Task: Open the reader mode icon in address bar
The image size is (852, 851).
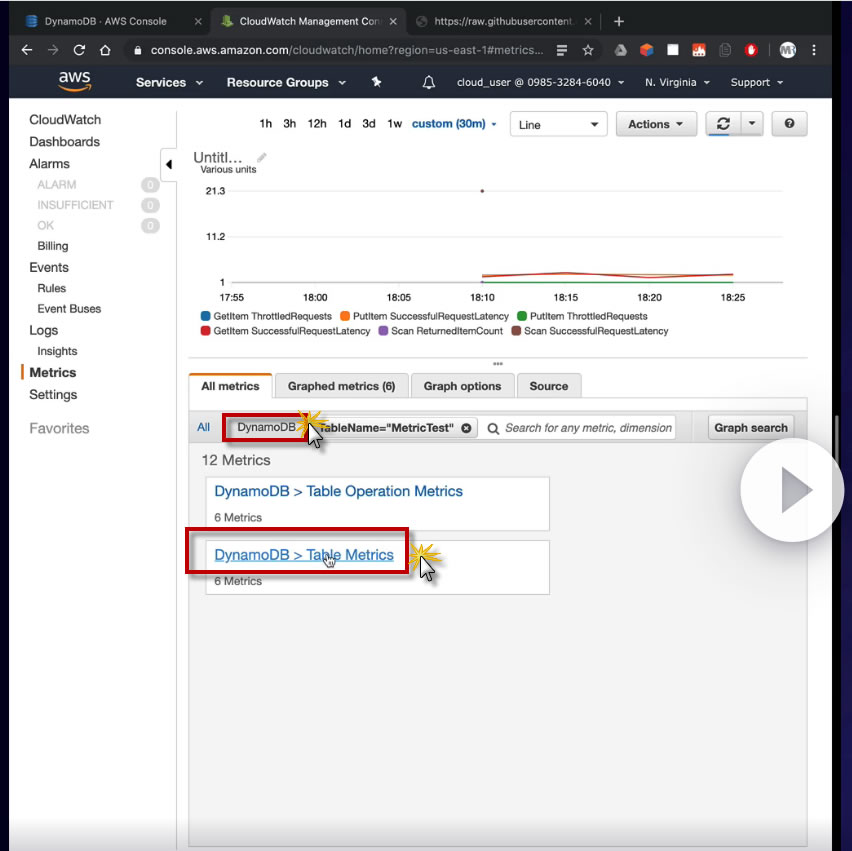Action: (562, 50)
